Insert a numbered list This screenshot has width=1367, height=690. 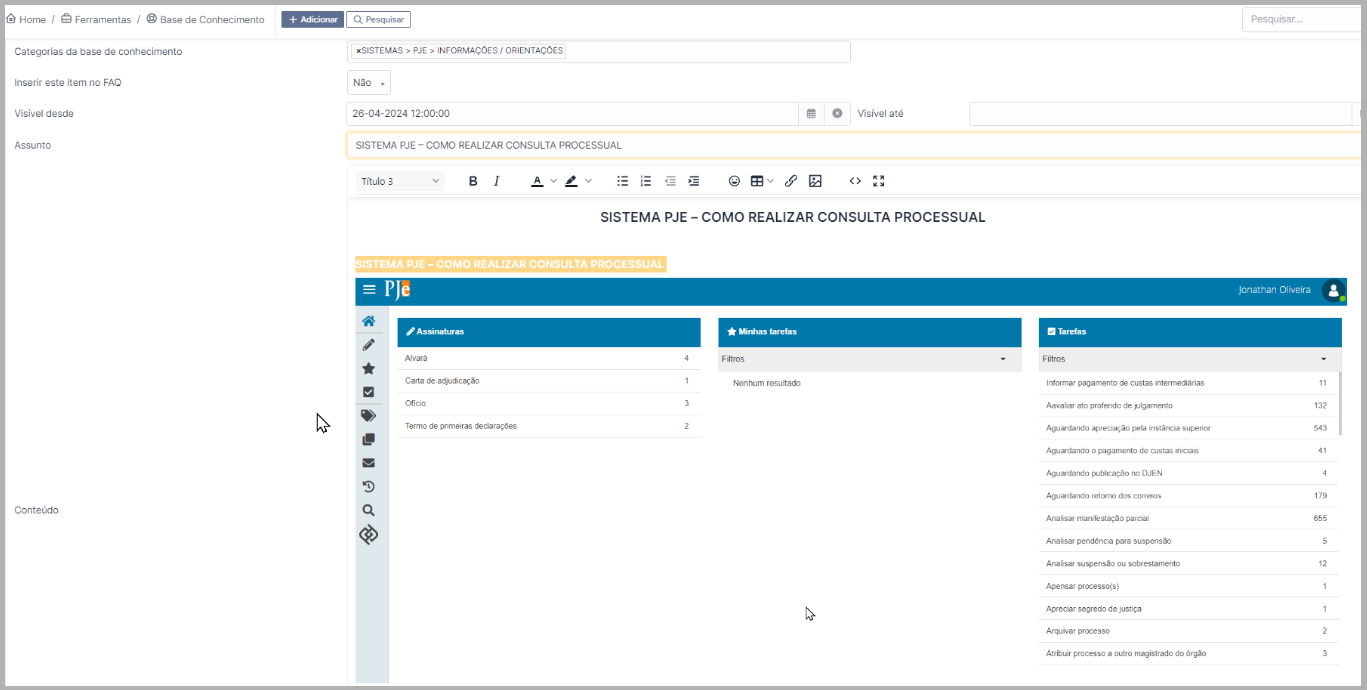[646, 181]
